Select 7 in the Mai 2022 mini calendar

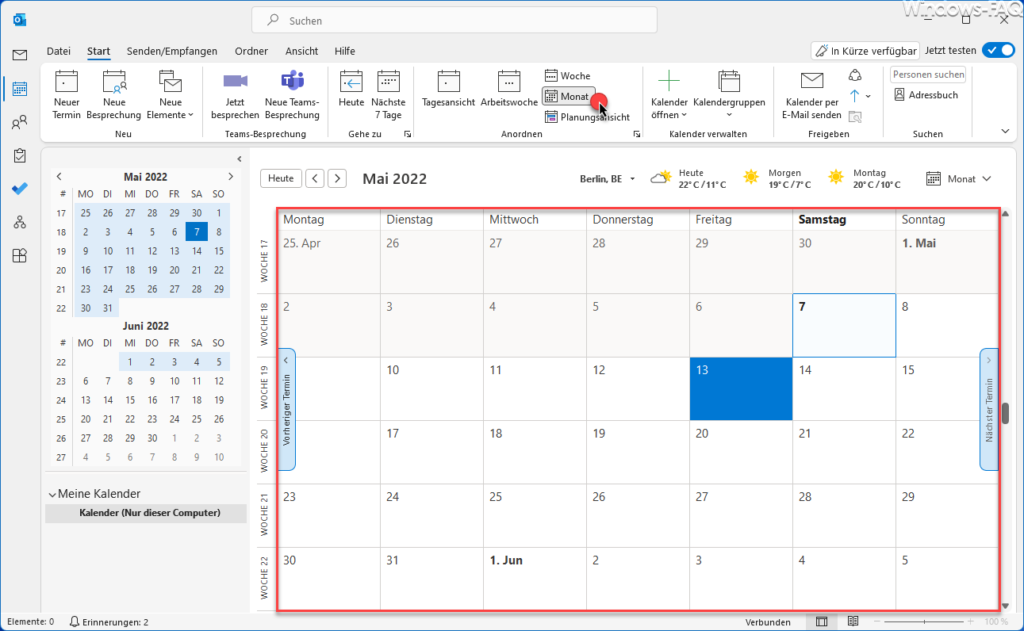point(197,231)
